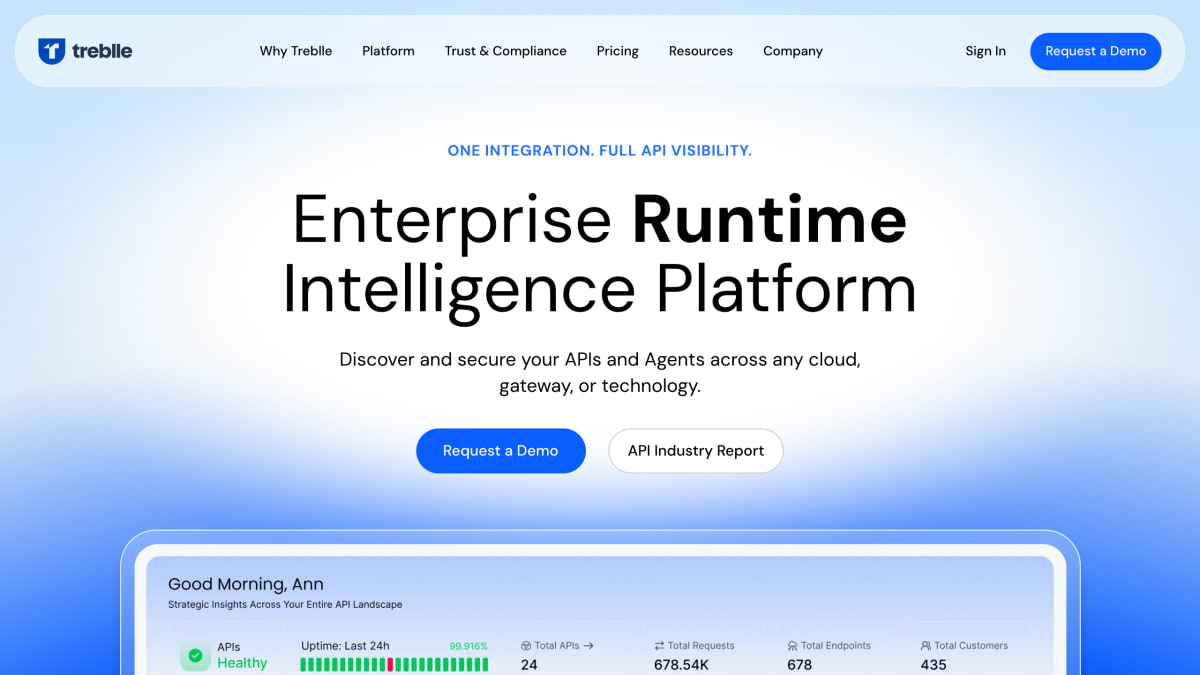Click the 'Strategic Insights Across Your Entire API Landscape' subtitle

(x=285, y=605)
